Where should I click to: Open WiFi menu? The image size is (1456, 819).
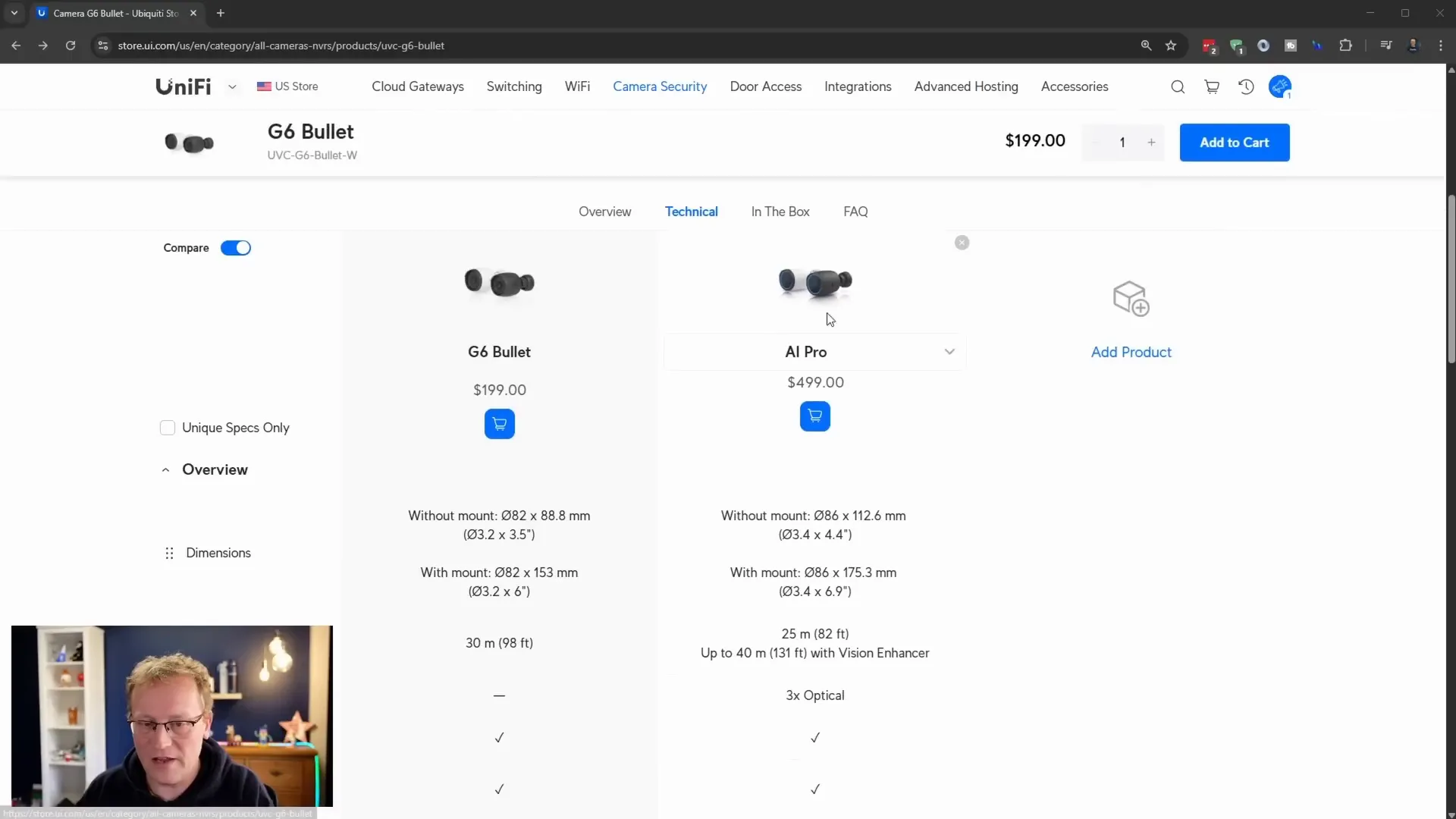click(x=577, y=86)
